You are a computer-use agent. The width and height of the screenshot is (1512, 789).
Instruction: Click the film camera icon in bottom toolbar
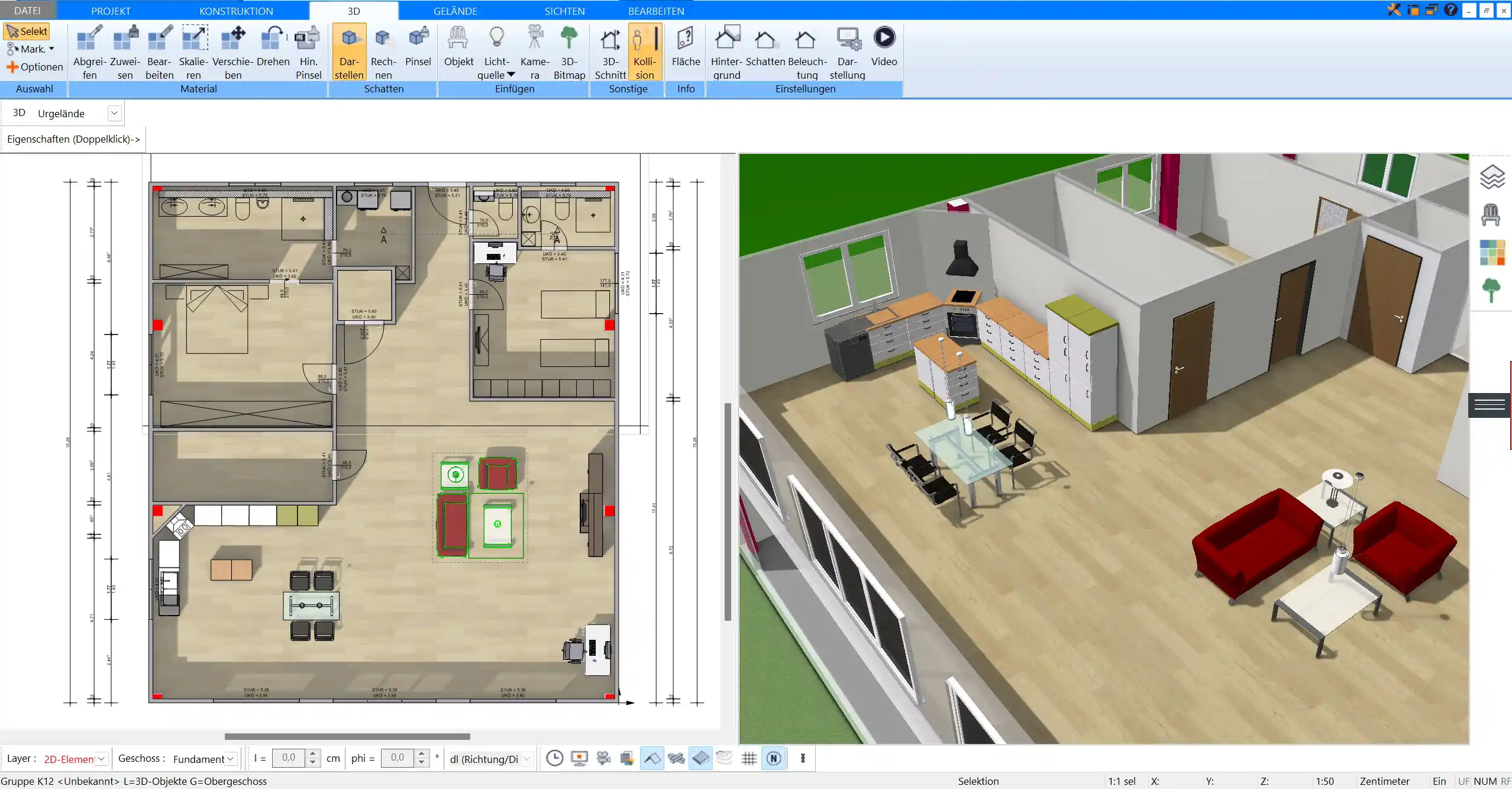[x=603, y=758]
